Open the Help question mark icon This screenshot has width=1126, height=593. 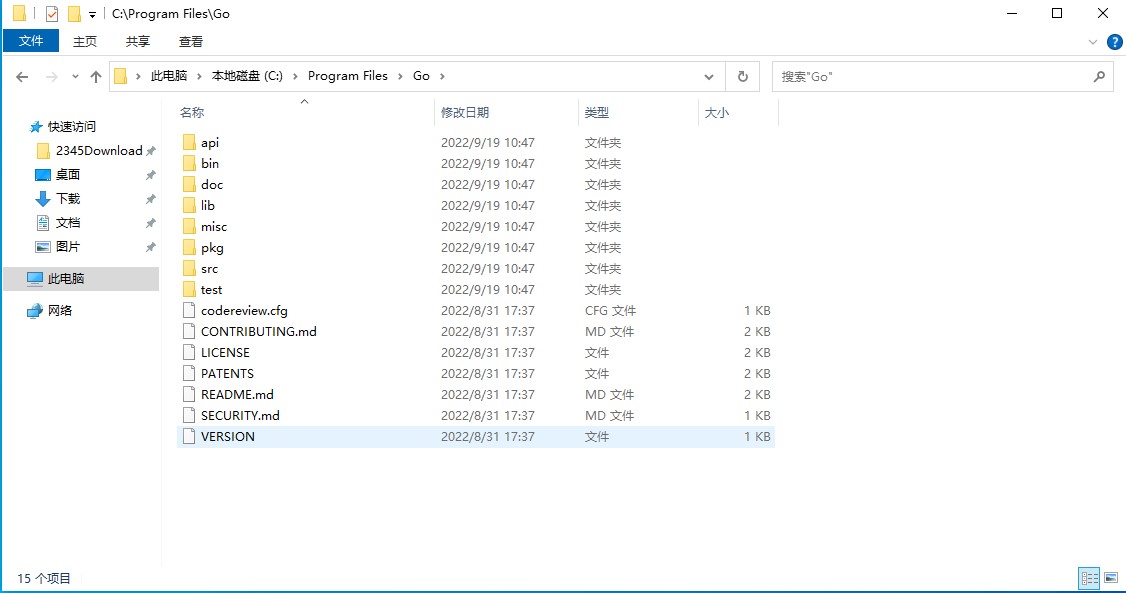[1115, 42]
